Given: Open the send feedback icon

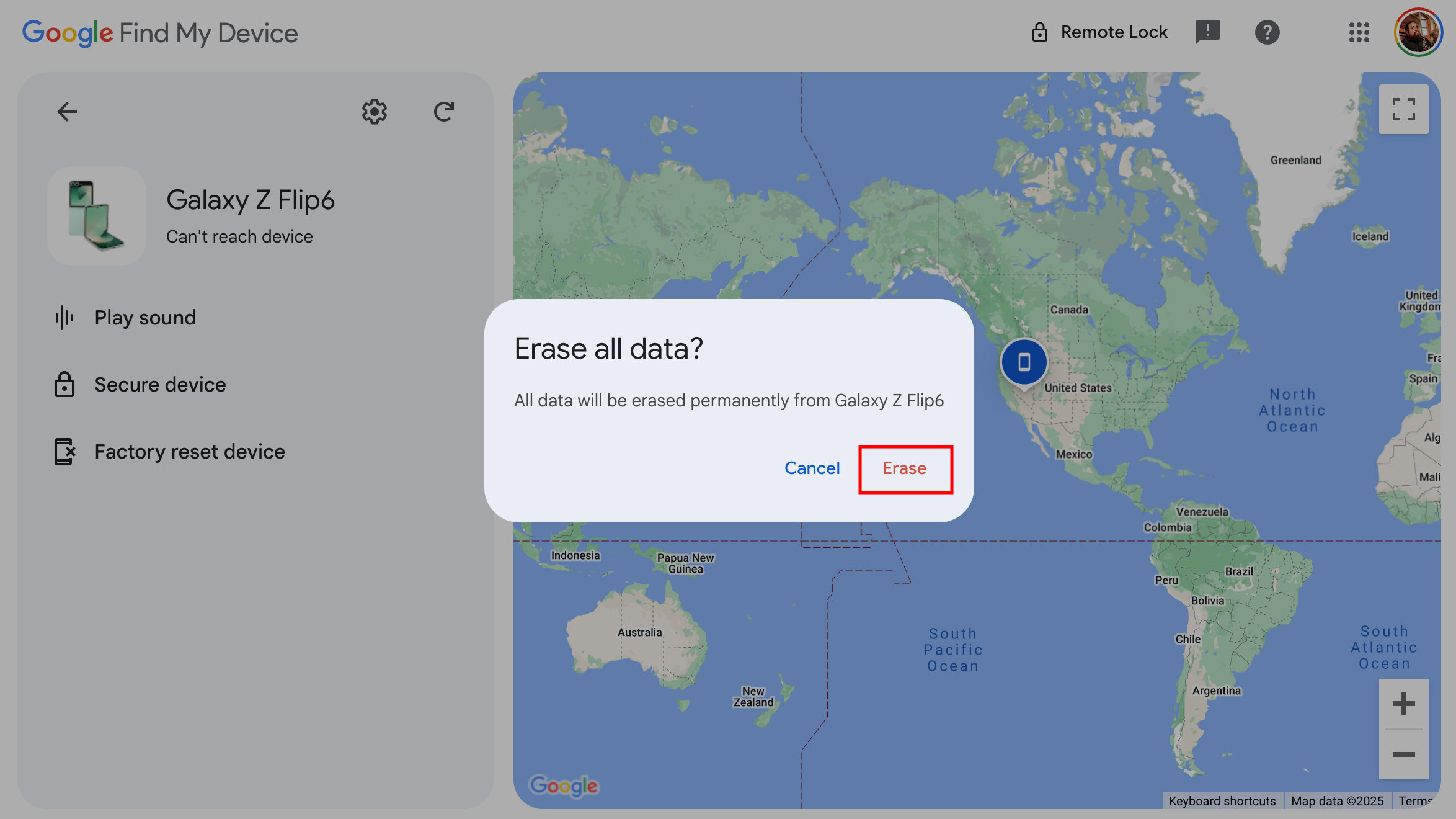Looking at the screenshot, I should pos(1207,32).
